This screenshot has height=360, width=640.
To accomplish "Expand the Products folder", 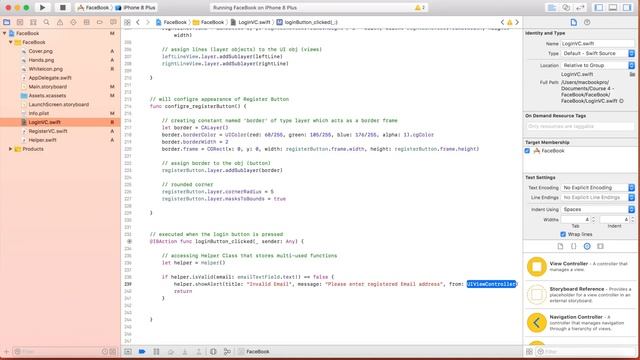I will click(11, 149).
